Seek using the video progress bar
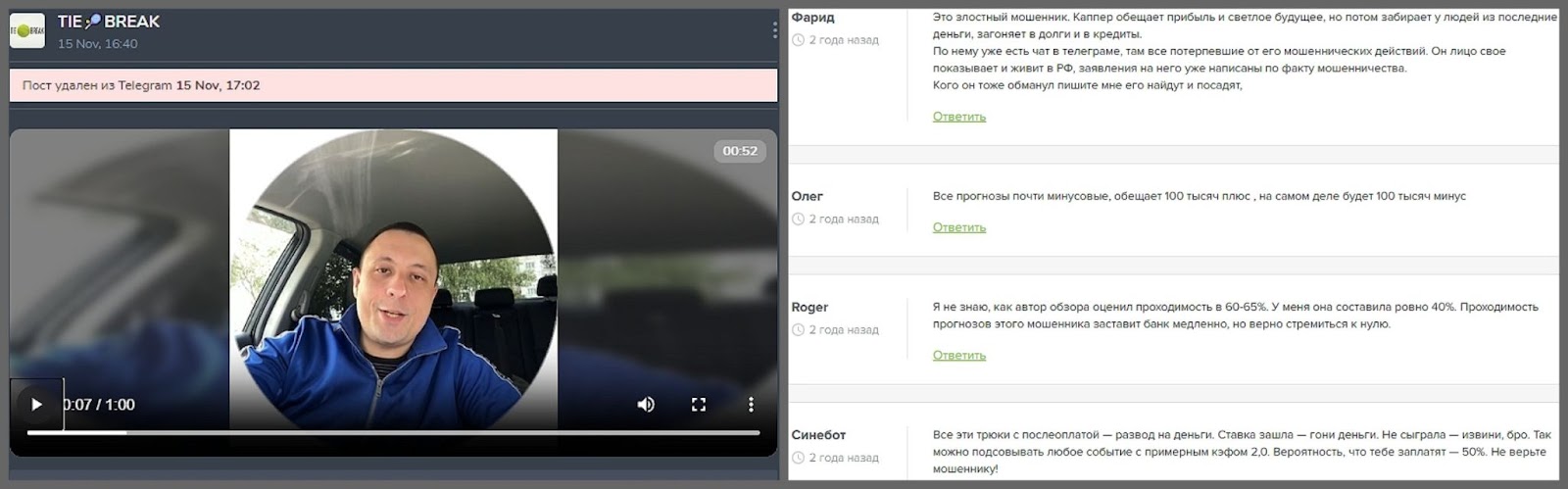The image size is (1568, 489). pos(392,432)
